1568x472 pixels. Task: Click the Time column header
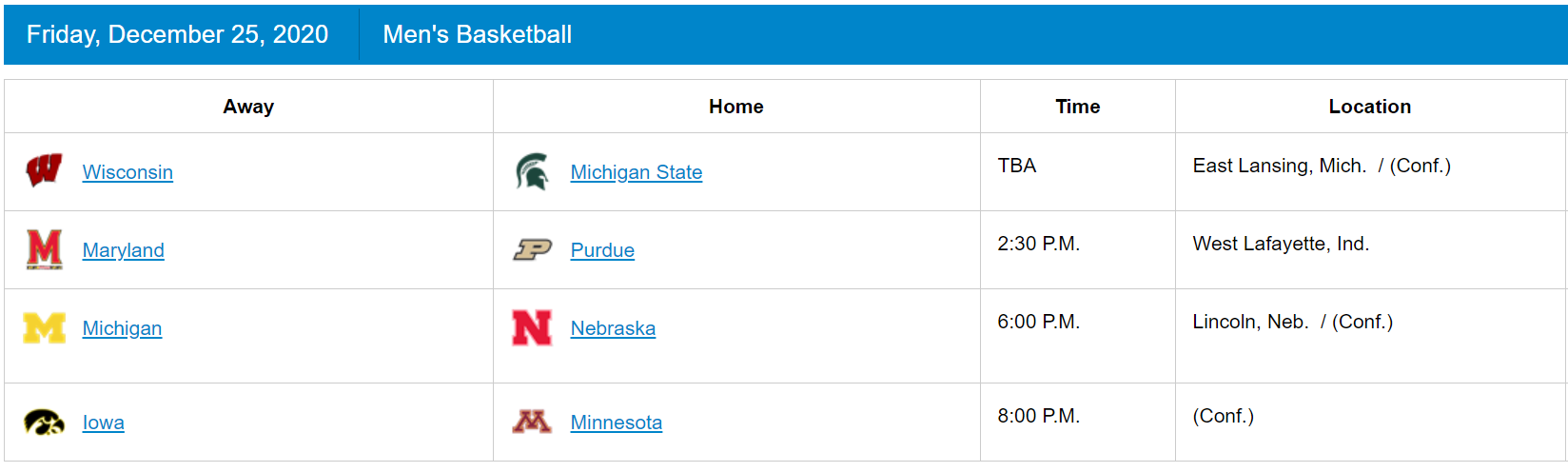pos(1077,107)
